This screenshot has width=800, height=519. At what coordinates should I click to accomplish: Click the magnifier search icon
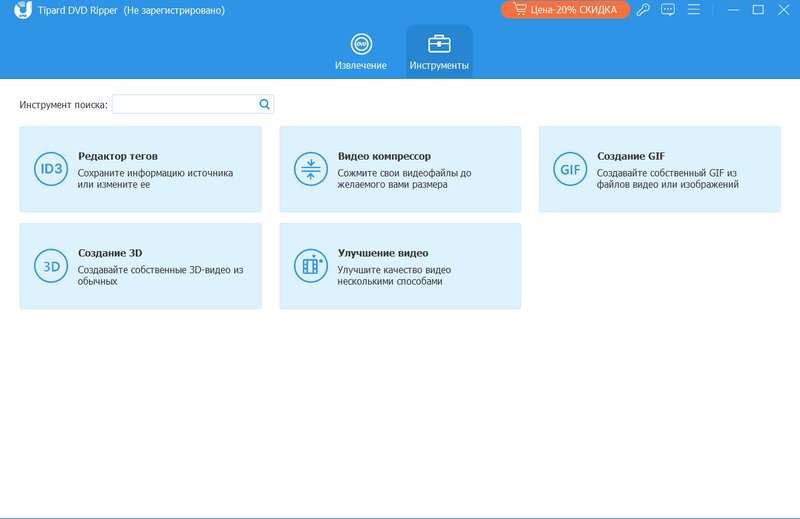(x=265, y=104)
